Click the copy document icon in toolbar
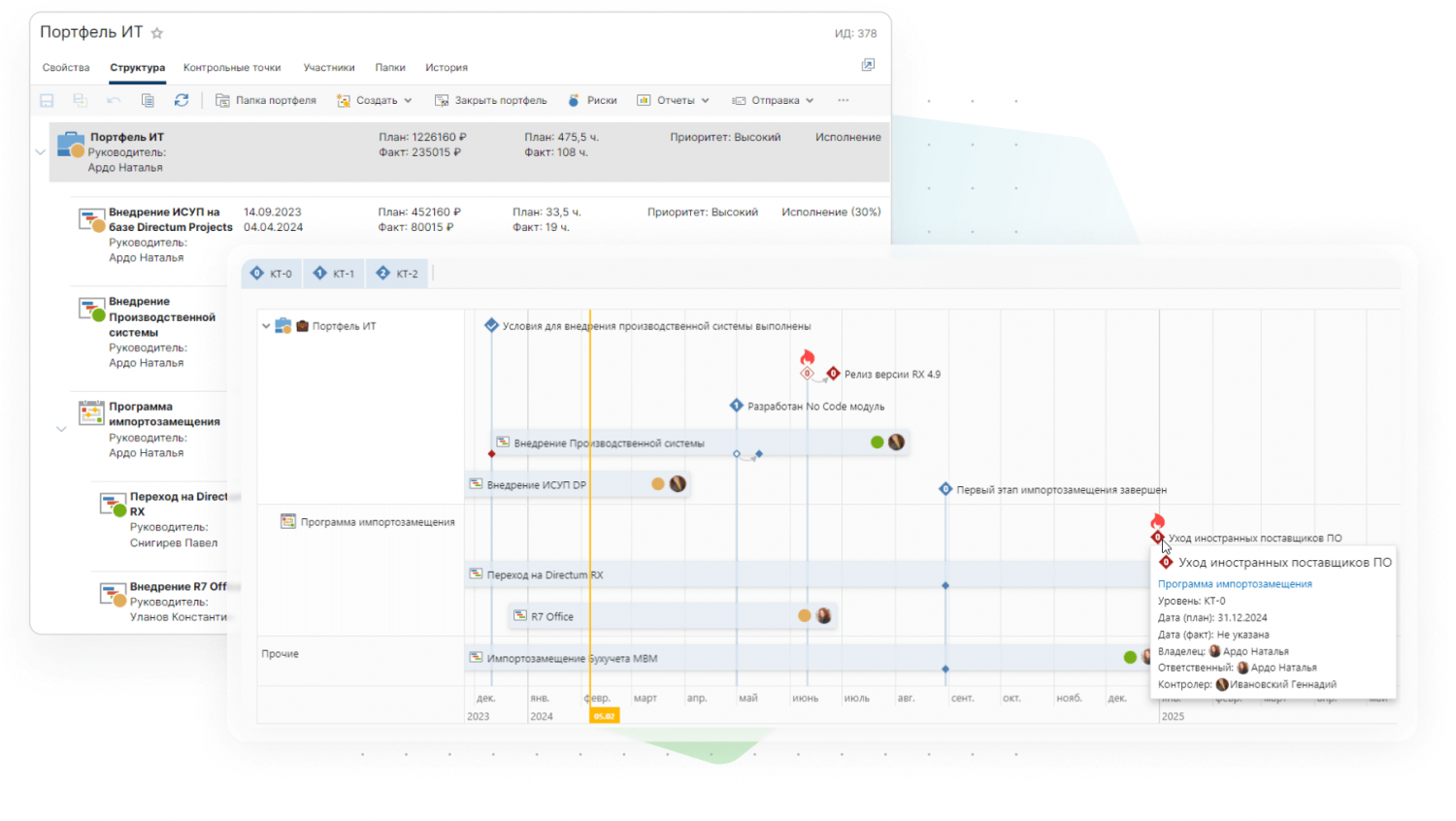Image resolution: width=1456 pixels, height=821 pixels. pos(148,100)
